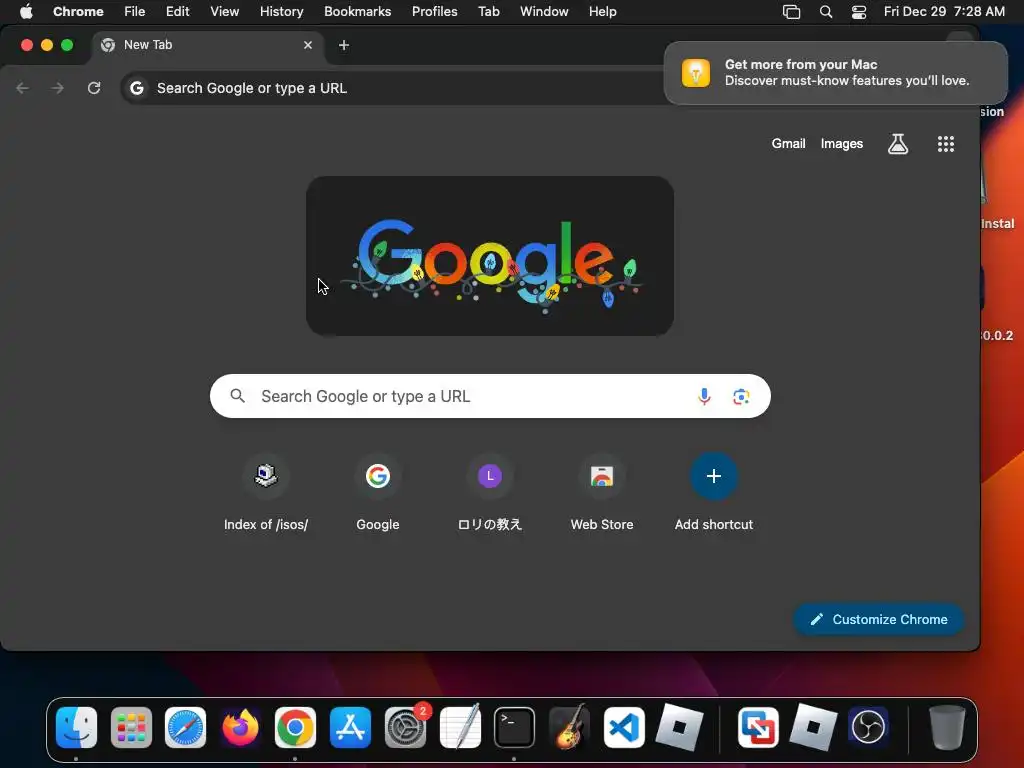
Task: Open the Google apps grid
Action: point(946,144)
